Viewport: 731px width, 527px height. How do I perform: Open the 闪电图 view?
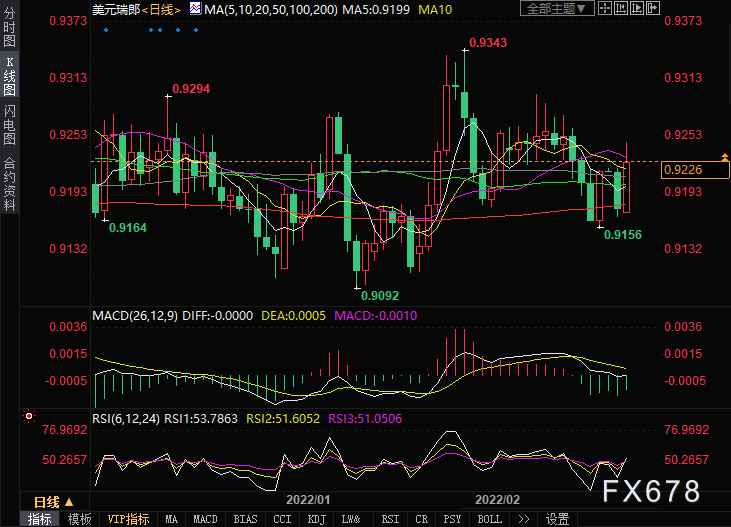pos(9,125)
